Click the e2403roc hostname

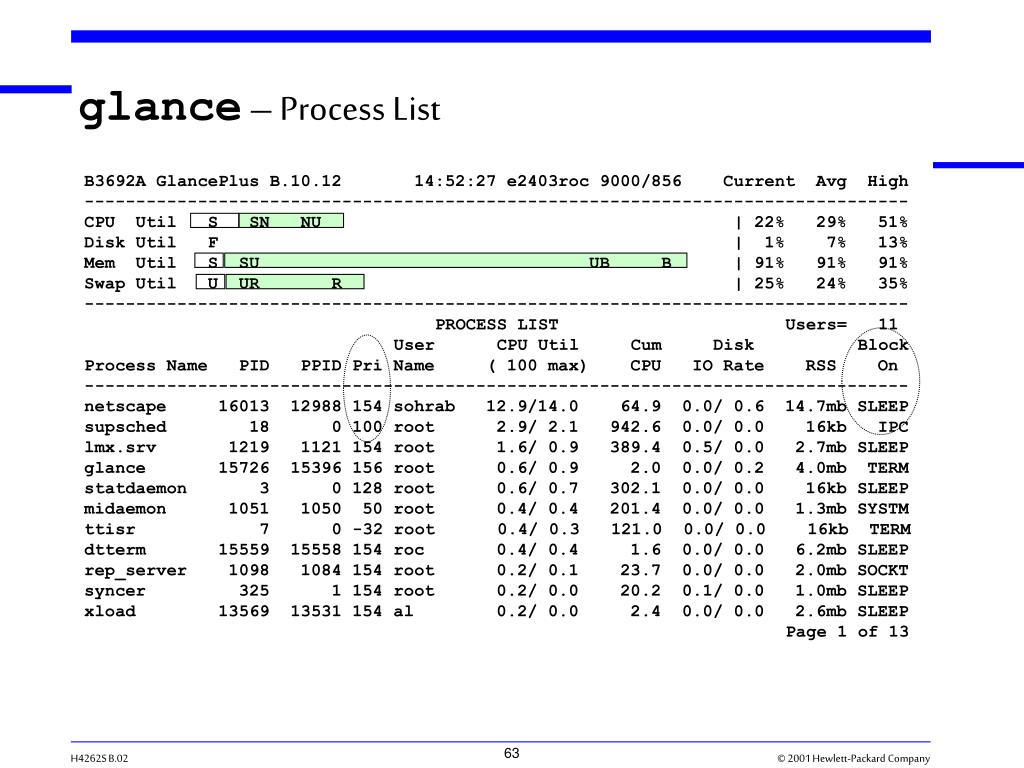point(548,181)
